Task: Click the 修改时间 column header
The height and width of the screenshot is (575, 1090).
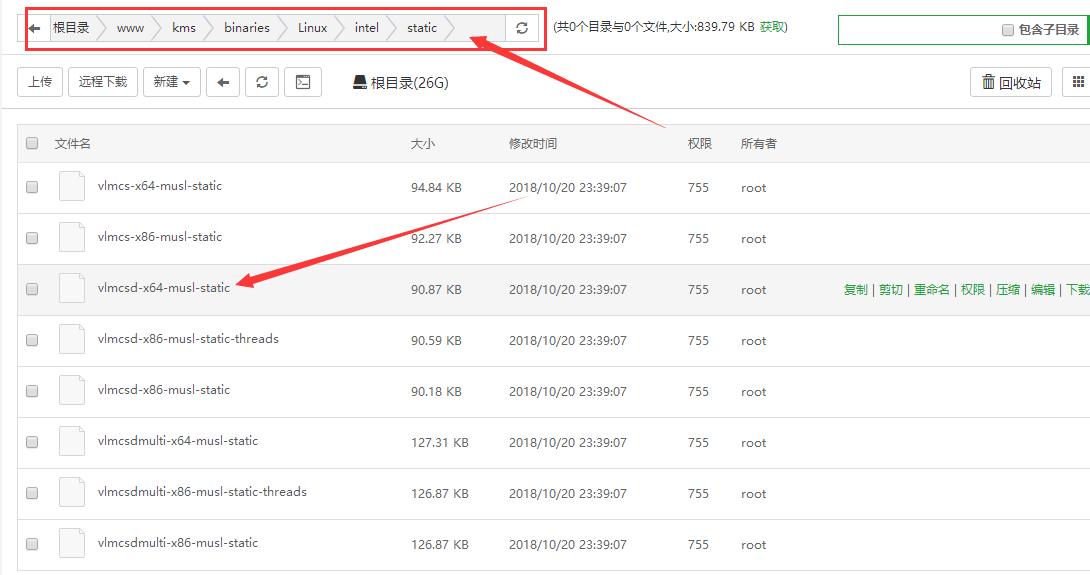Action: [x=532, y=144]
